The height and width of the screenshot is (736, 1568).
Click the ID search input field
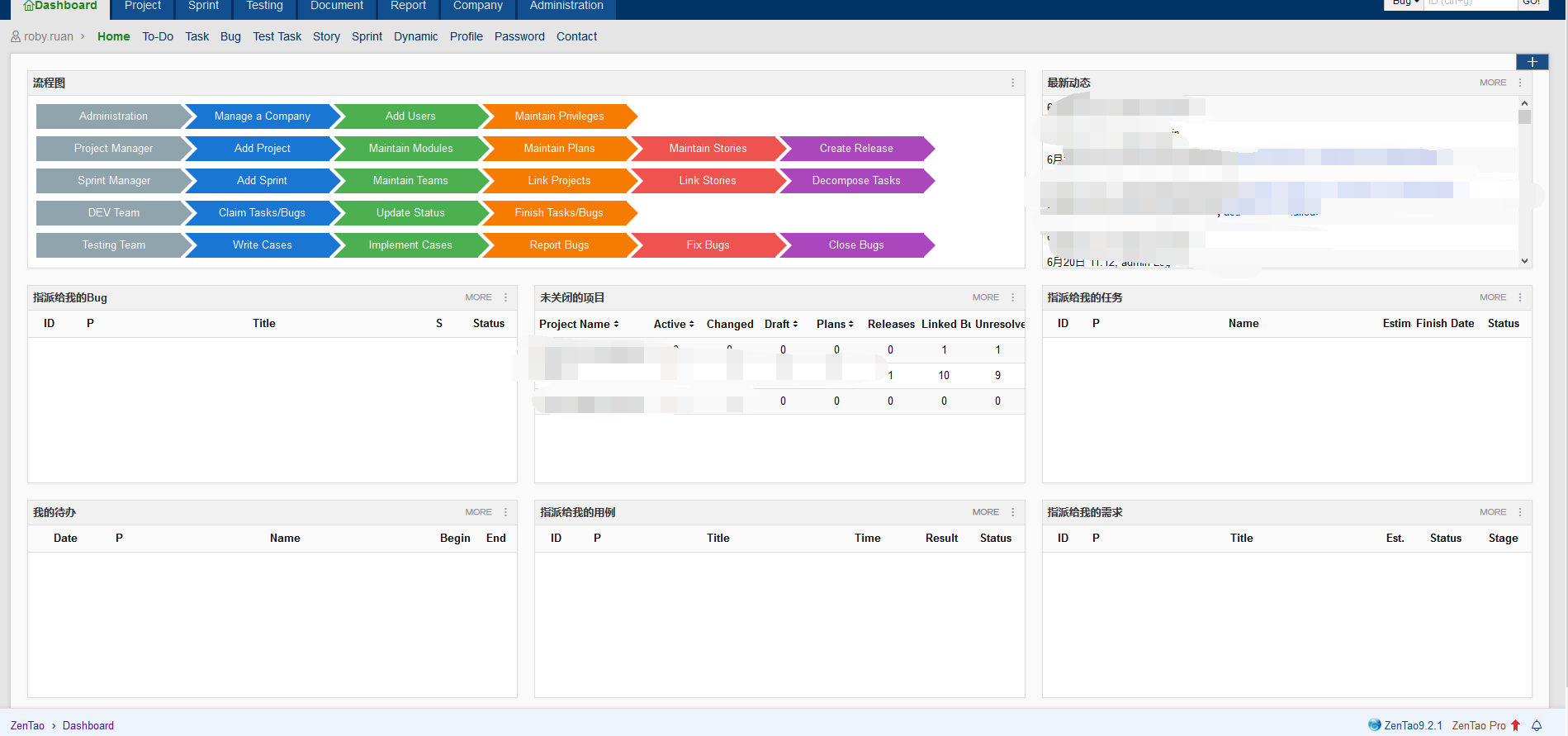point(1471,3)
